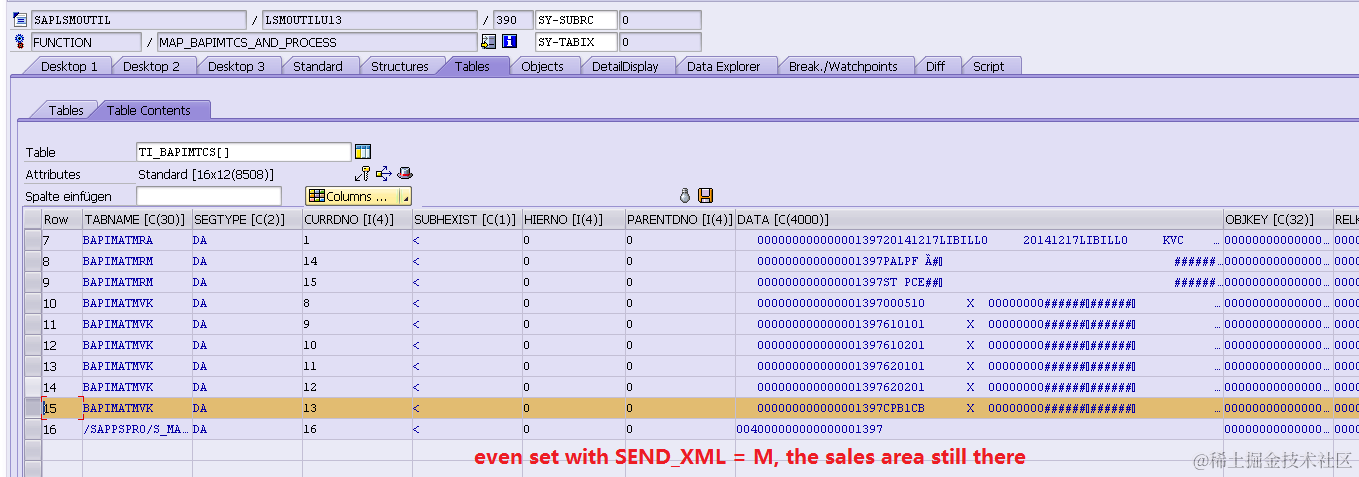
Task: Click the Row column header
Action: tap(62, 219)
